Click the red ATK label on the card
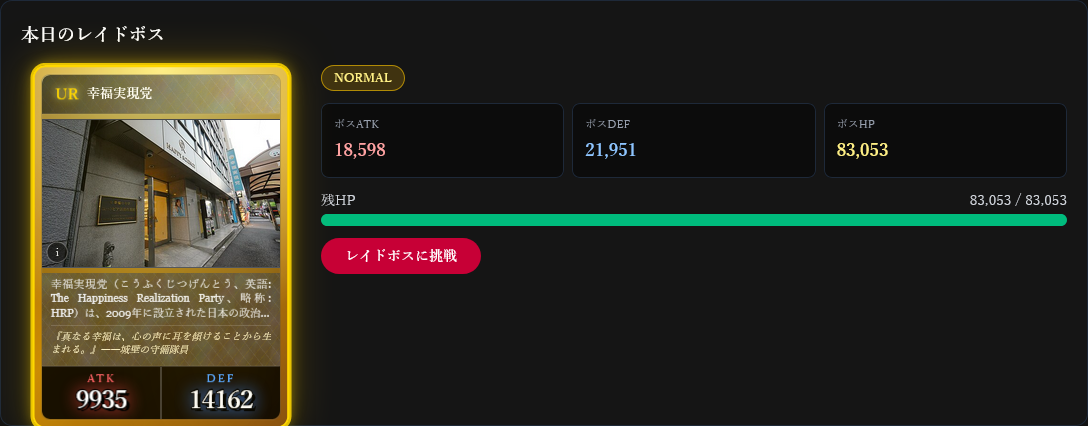Image resolution: width=1088 pixels, height=426 pixels. pyautogui.click(x=102, y=378)
